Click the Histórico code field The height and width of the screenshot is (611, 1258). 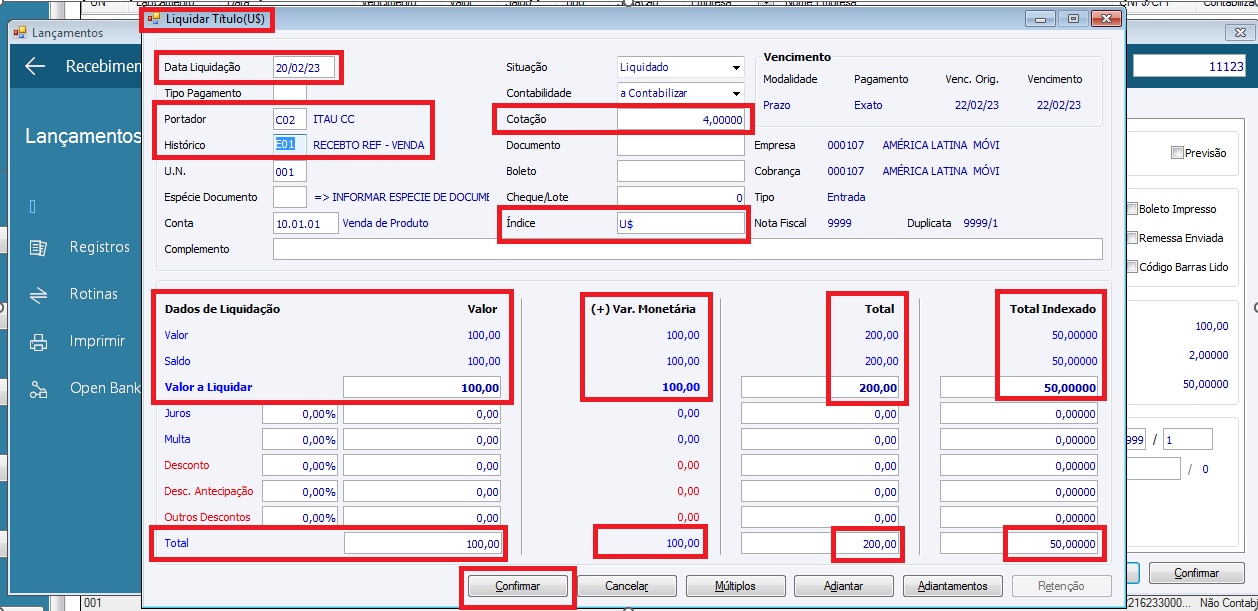pyautogui.click(x=290, y=145)
